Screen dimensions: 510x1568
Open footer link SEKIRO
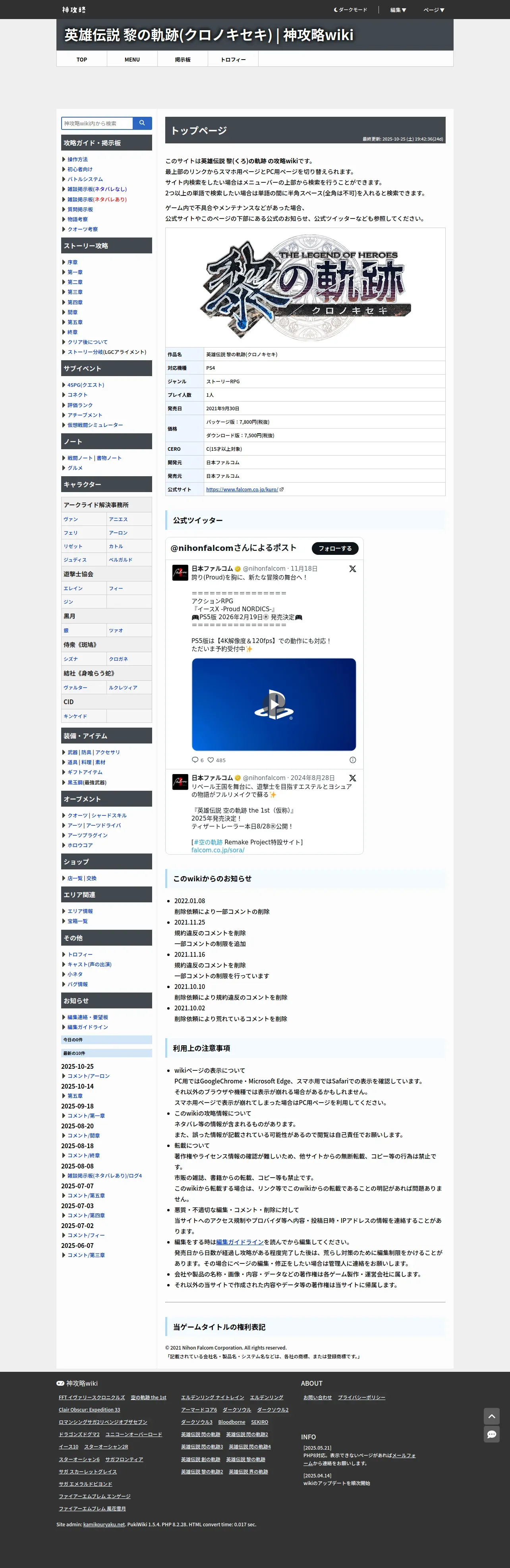point(260,1423)
